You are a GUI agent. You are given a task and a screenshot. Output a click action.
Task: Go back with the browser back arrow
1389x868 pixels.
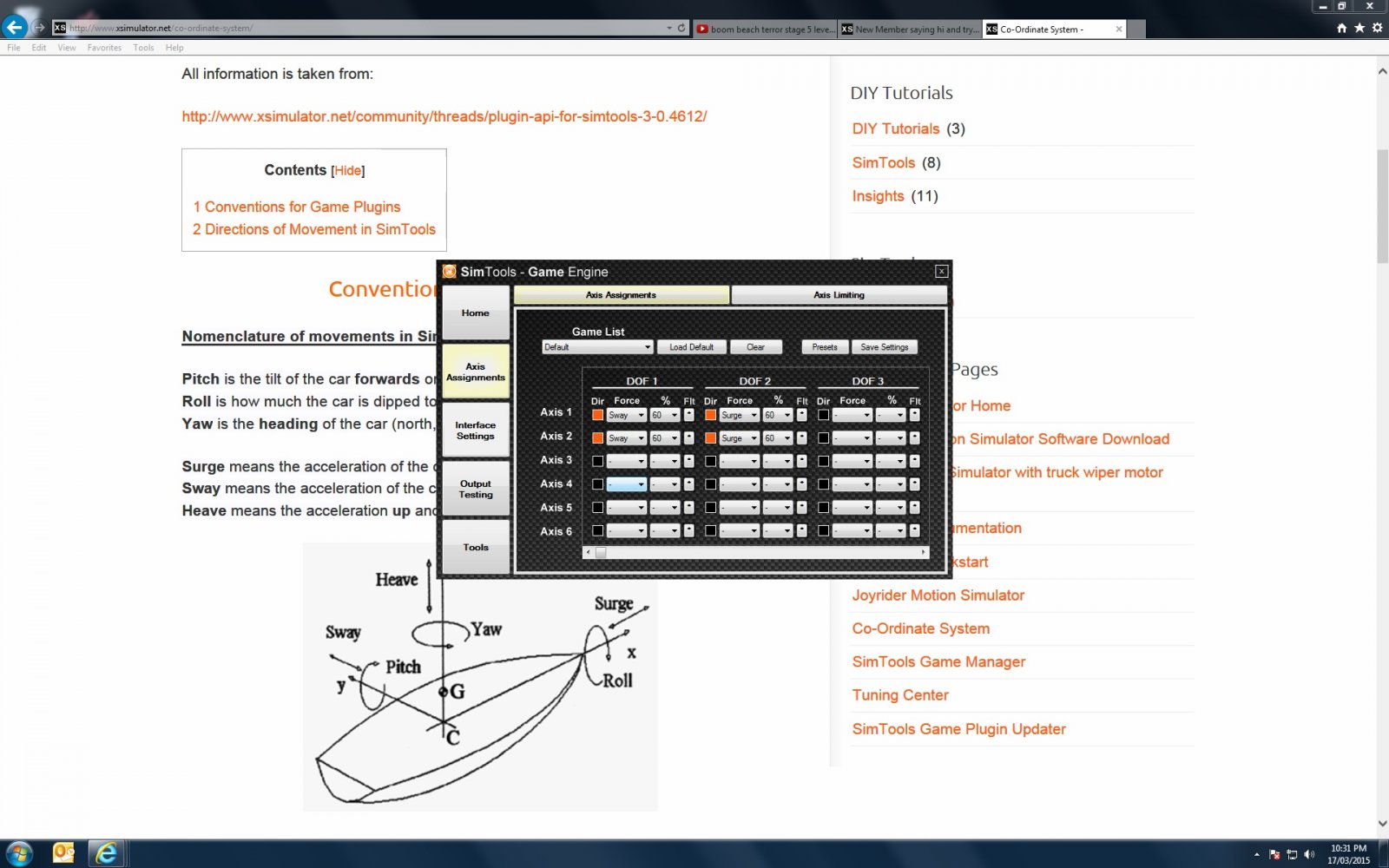[x=15, y=27]
